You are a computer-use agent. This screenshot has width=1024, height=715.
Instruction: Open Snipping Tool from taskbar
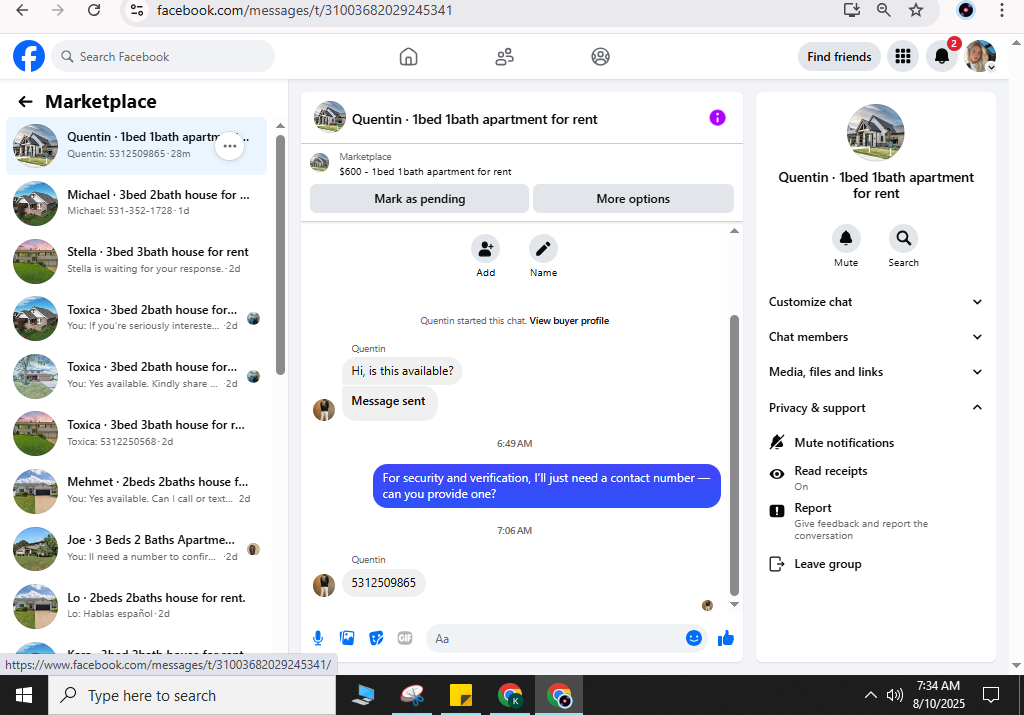(x=412, y=695)
